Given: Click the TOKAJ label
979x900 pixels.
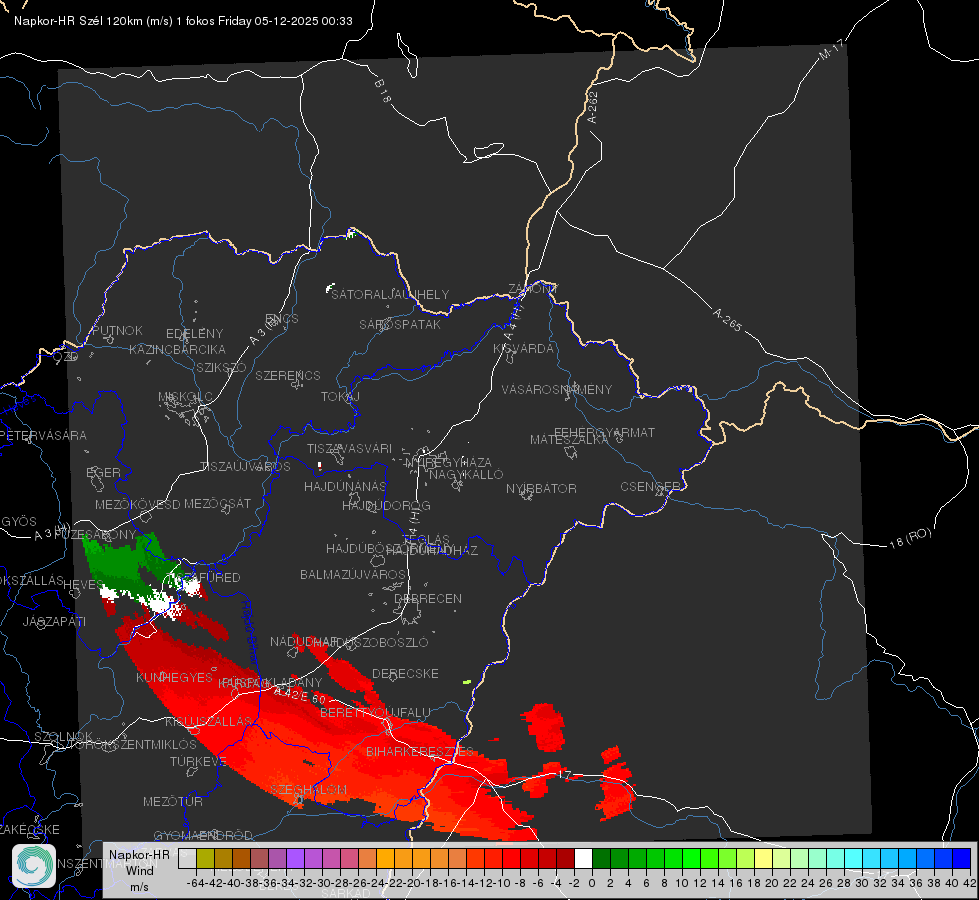Looking at the screenshot, I should coord(341,397).
